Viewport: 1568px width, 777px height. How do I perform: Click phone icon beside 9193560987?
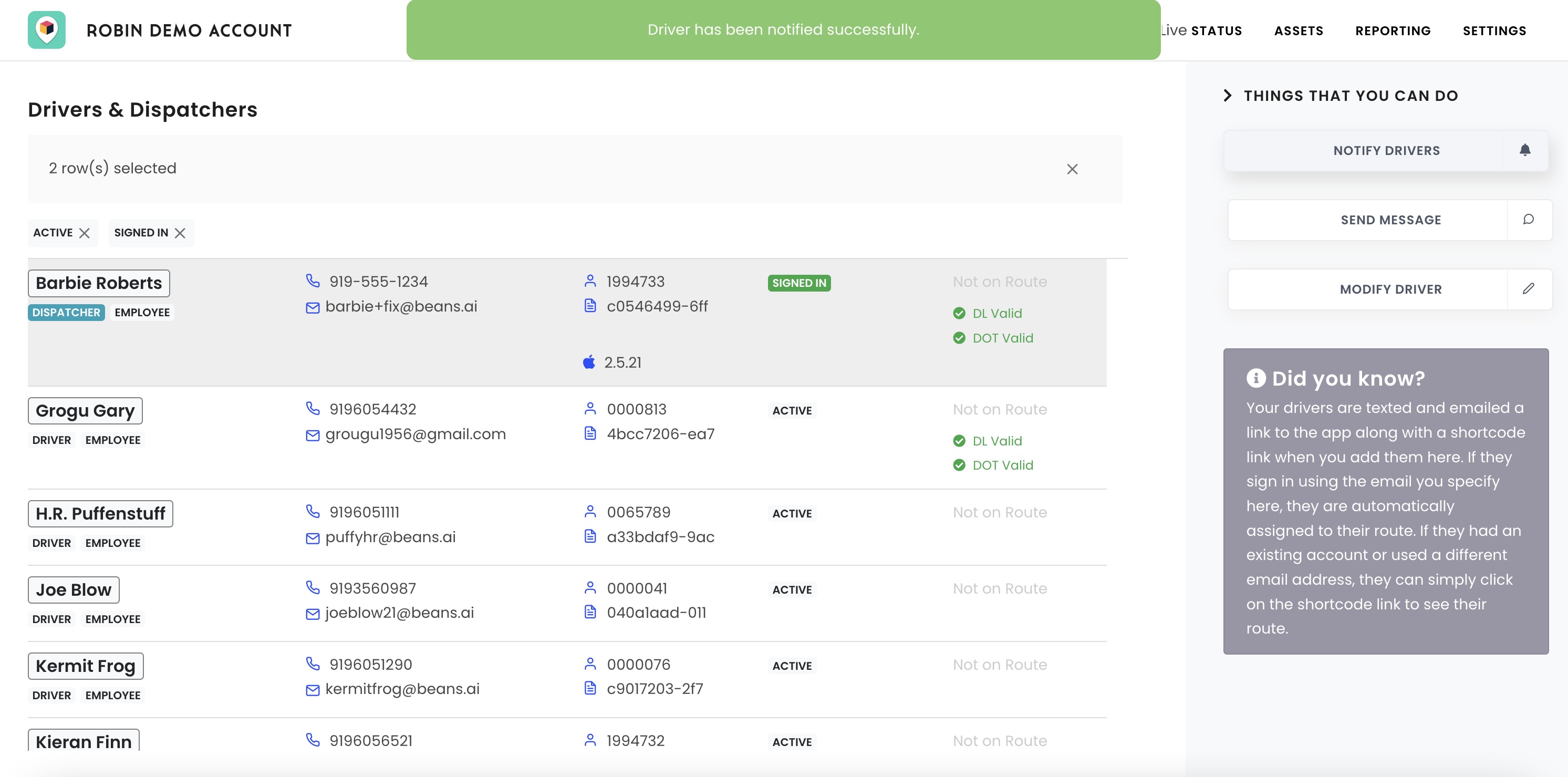point(312,587)
